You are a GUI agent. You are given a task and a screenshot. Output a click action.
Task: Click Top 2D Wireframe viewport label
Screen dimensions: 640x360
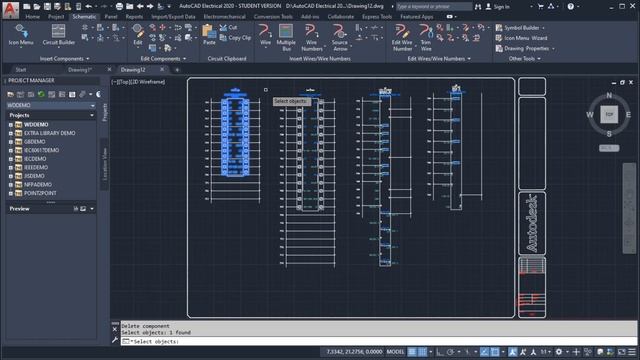tap(138, 82)
